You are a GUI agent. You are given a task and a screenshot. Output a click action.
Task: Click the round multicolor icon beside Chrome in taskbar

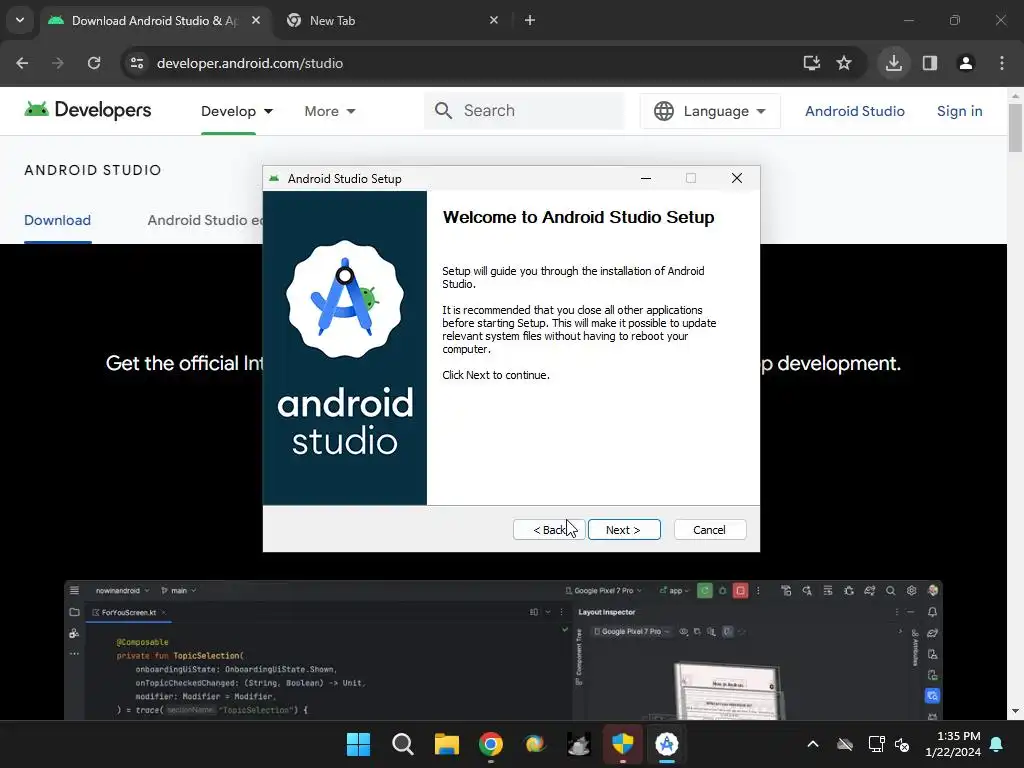point(534,744)
